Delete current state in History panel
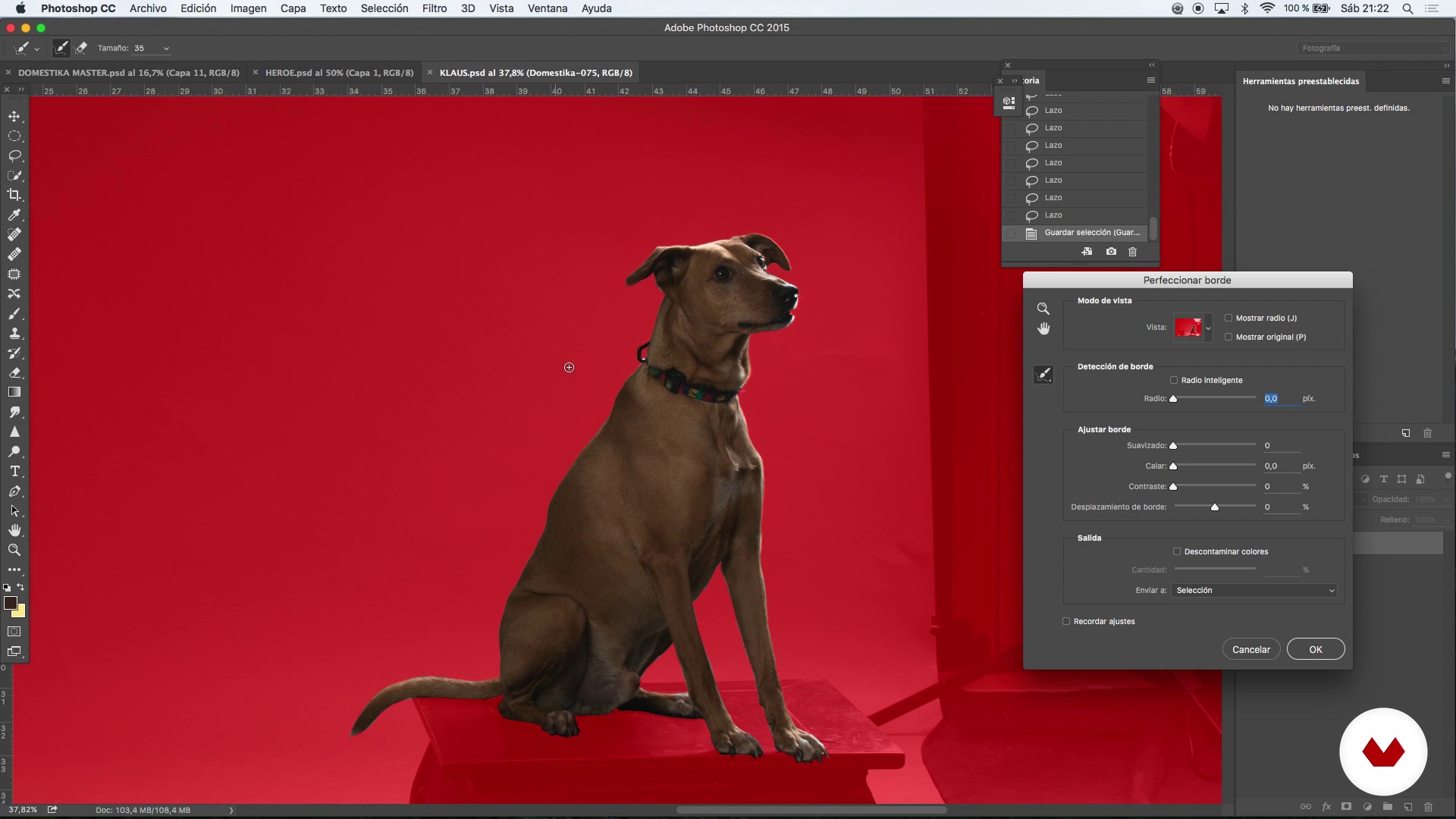 [x=1133, y=252]
